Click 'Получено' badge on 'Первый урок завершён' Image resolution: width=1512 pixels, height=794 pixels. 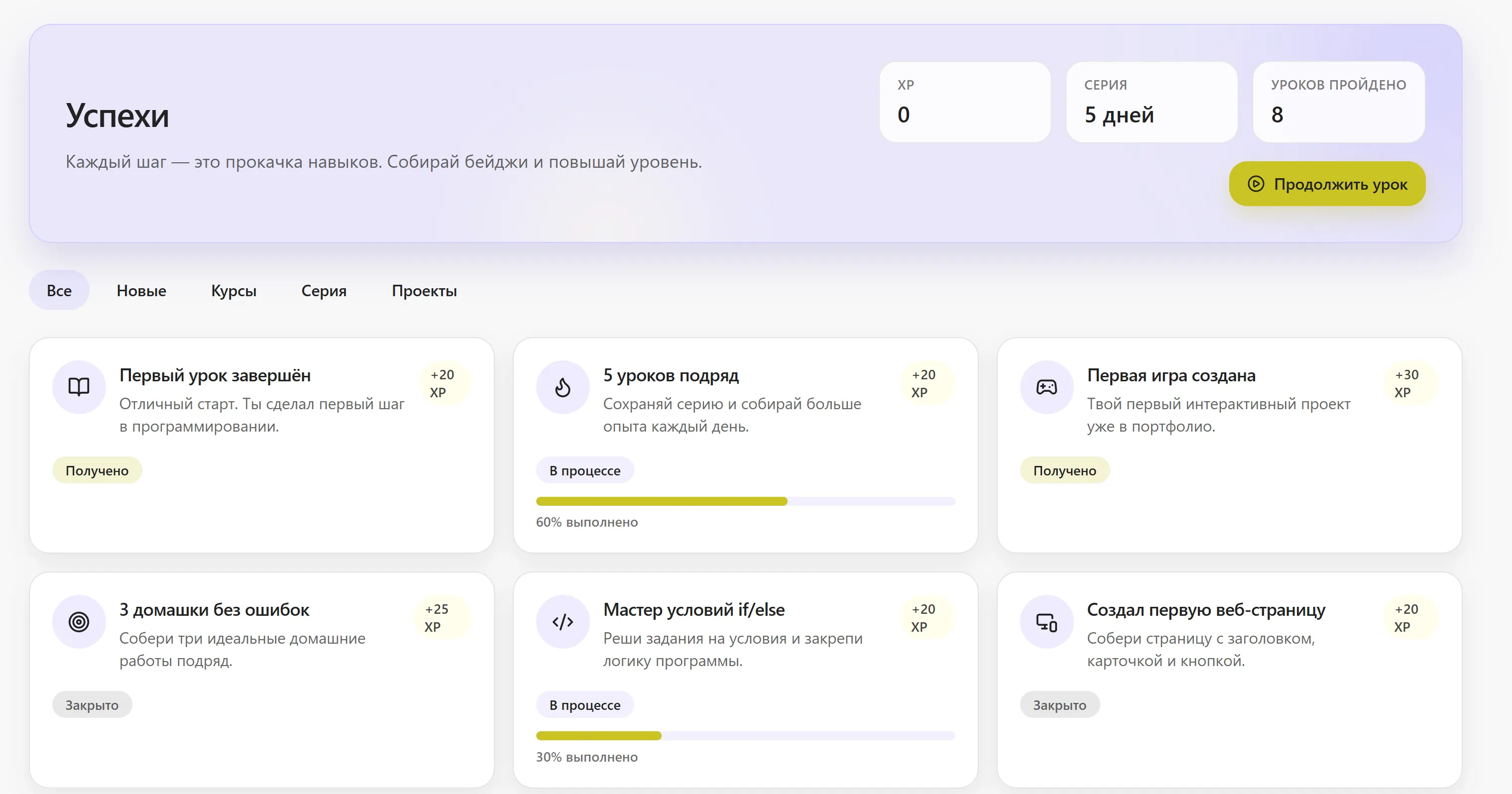click(97, 470)
